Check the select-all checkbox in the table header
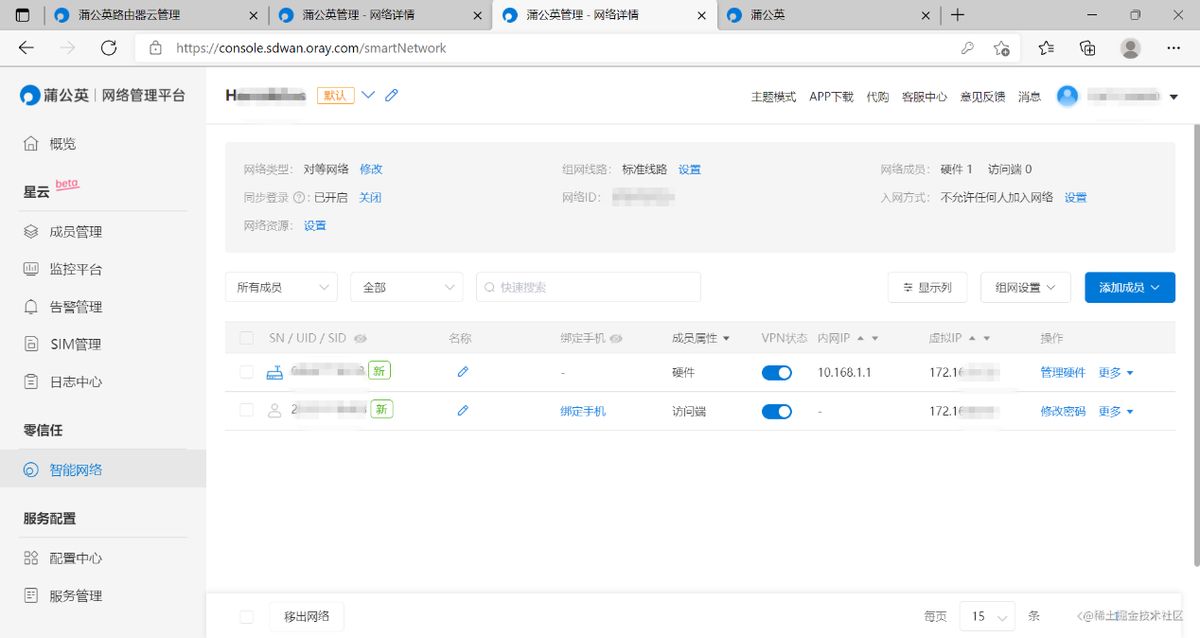This screenshot has width=1200, height=638. point(247,339)
